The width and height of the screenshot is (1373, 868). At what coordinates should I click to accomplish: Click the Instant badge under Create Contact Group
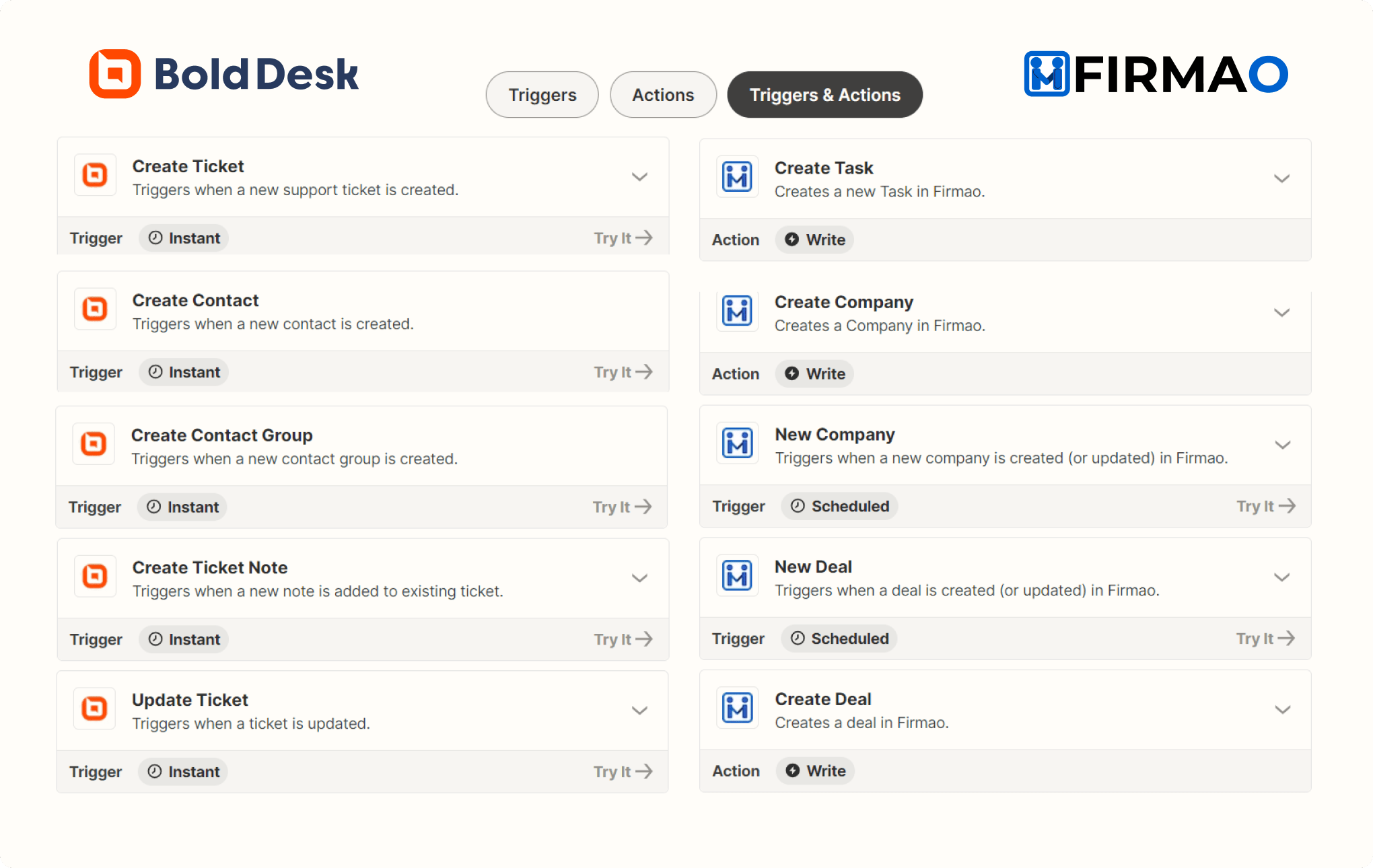coord(182,507)
